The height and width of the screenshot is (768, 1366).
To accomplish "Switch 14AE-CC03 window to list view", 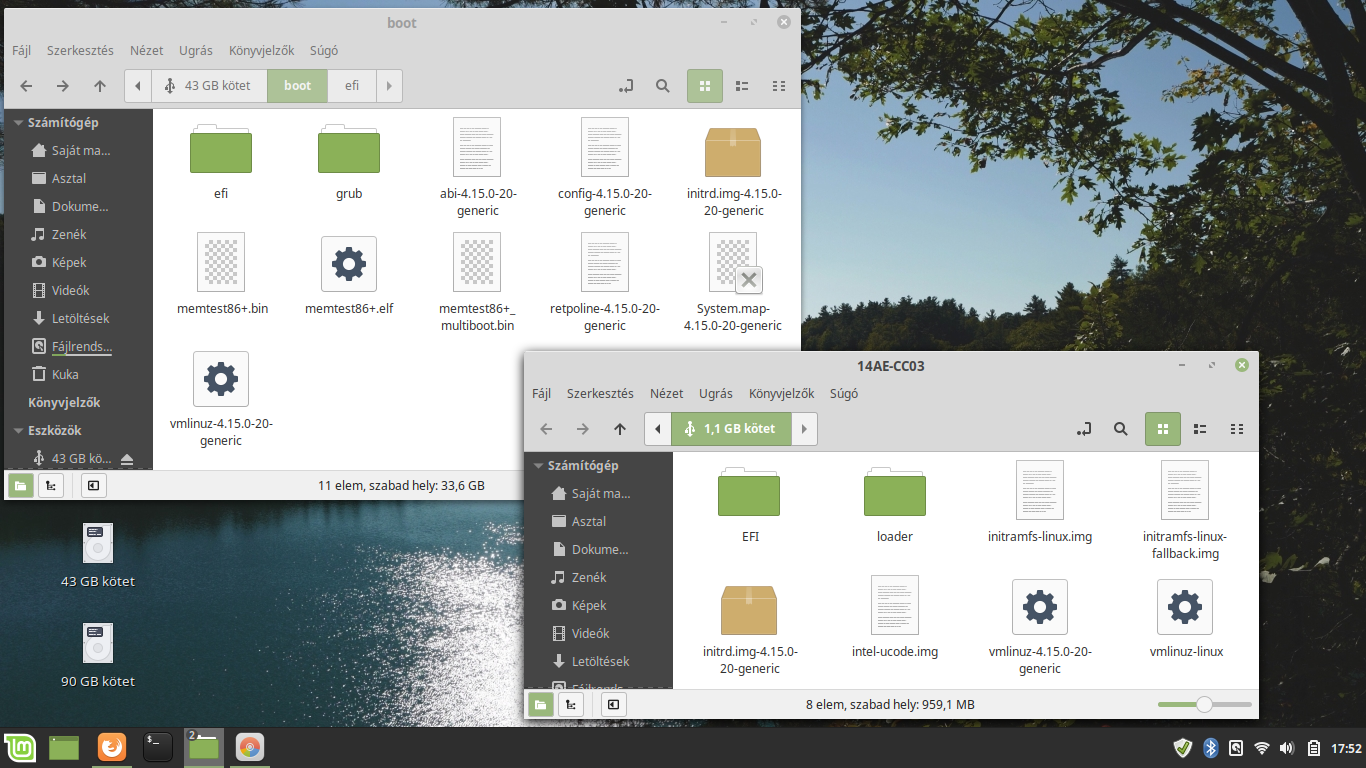I will pos(1200,429).
